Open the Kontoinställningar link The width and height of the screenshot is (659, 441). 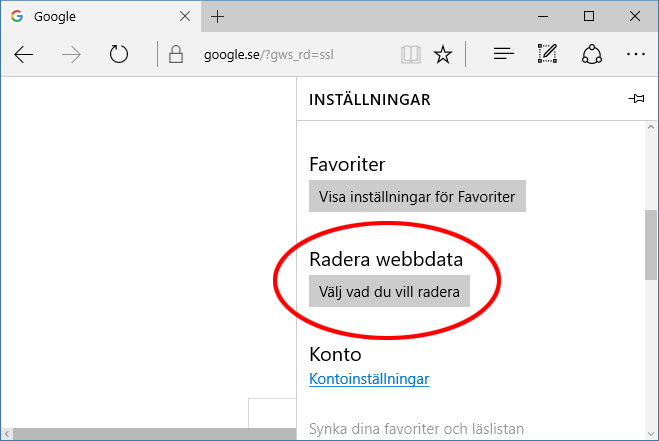(x=369, y=379)
